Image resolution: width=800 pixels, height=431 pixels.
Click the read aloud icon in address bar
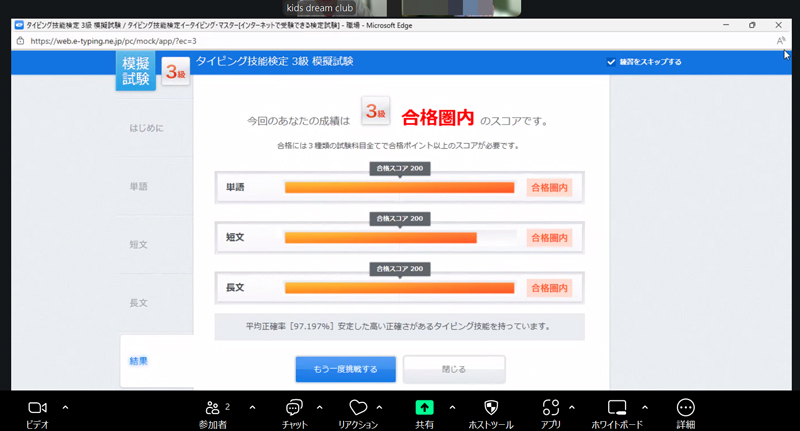point(781,41)
